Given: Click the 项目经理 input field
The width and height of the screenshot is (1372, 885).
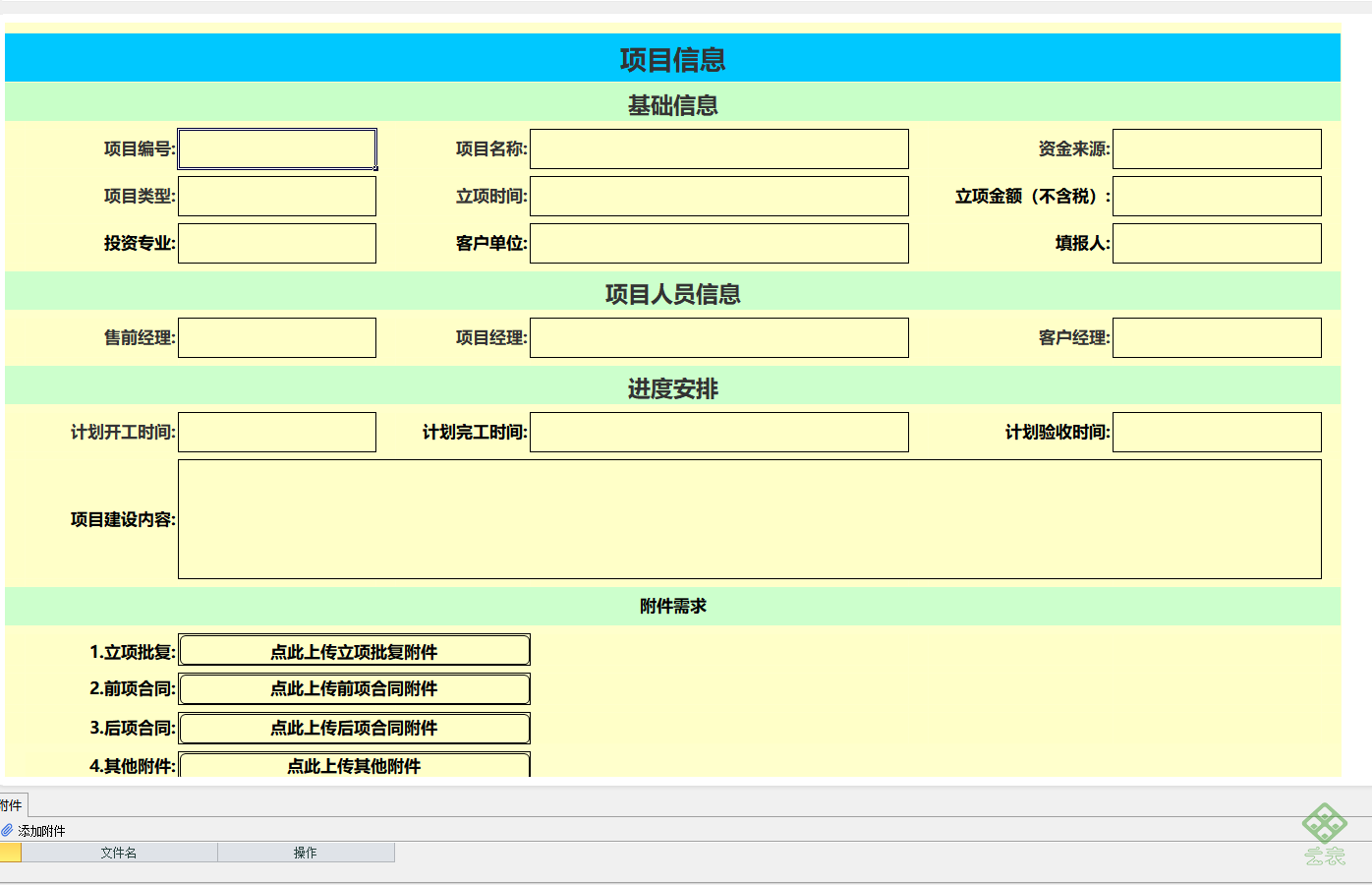Looking at the screenshot, I should click(719, 337).
